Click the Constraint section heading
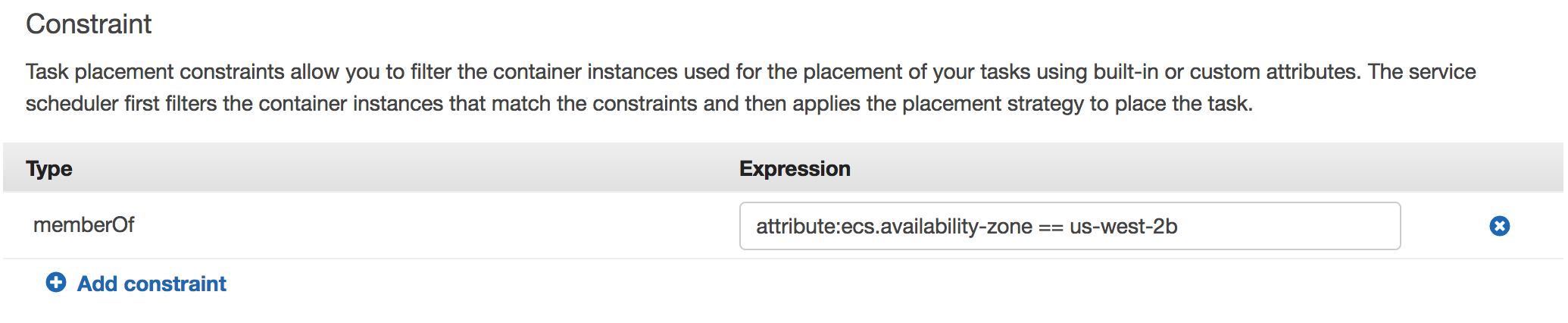The image size is (1568, 323). coord(89,24)
